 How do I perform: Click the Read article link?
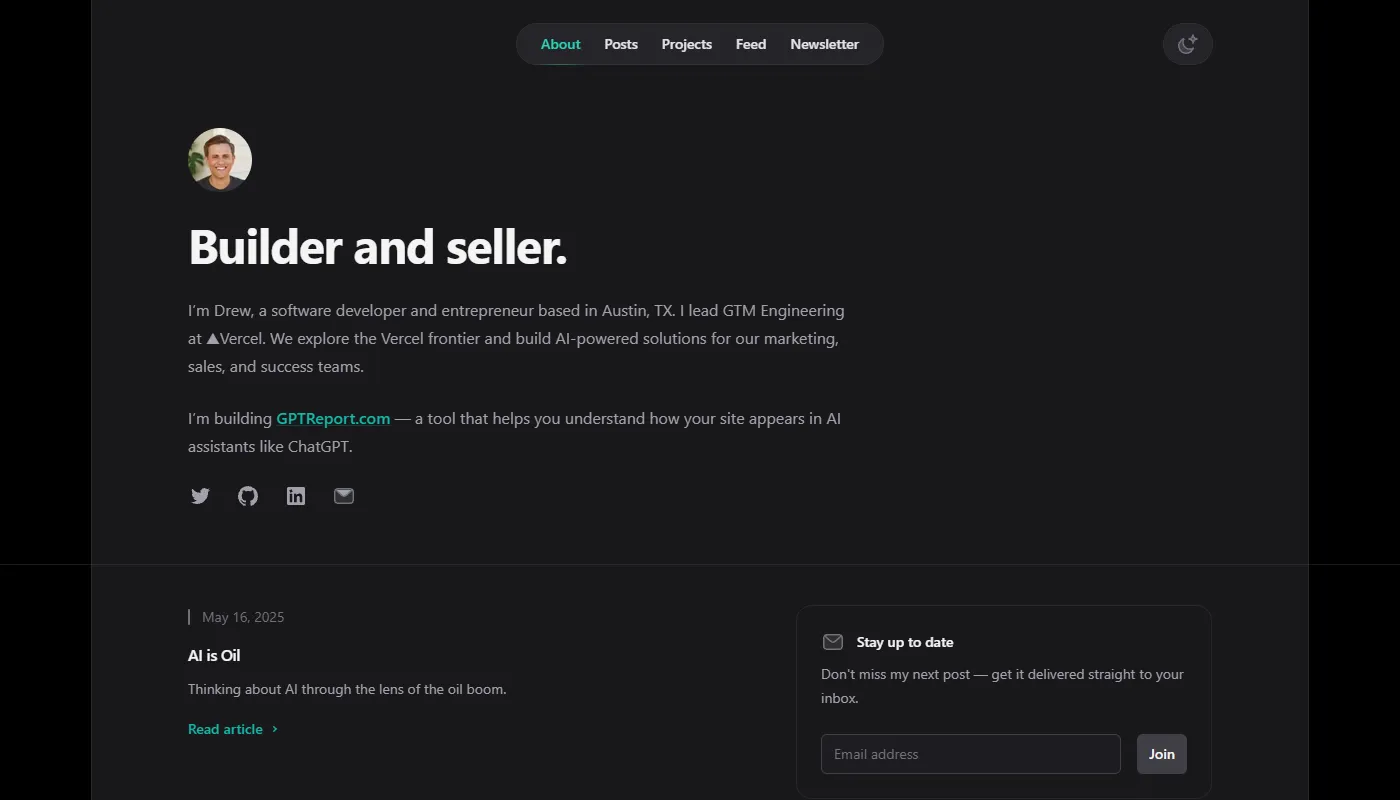[225, 729]
